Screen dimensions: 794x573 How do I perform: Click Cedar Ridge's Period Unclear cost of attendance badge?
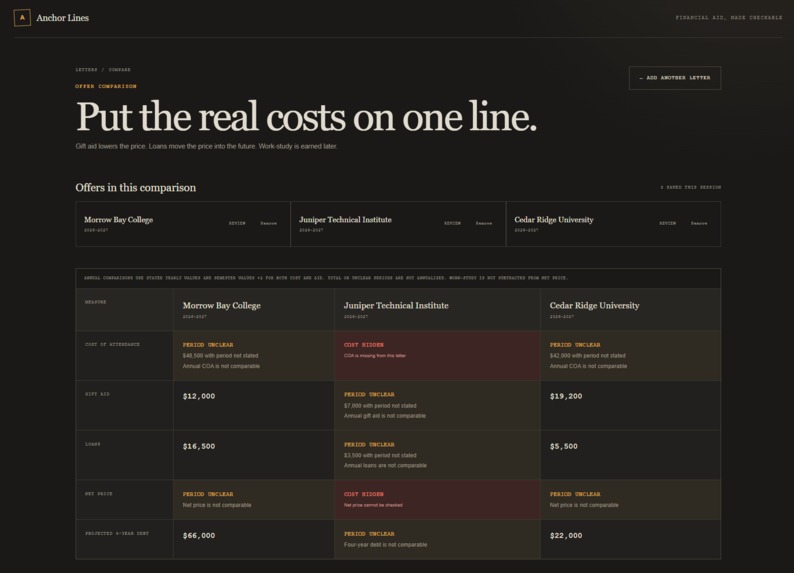coord(575,345)
